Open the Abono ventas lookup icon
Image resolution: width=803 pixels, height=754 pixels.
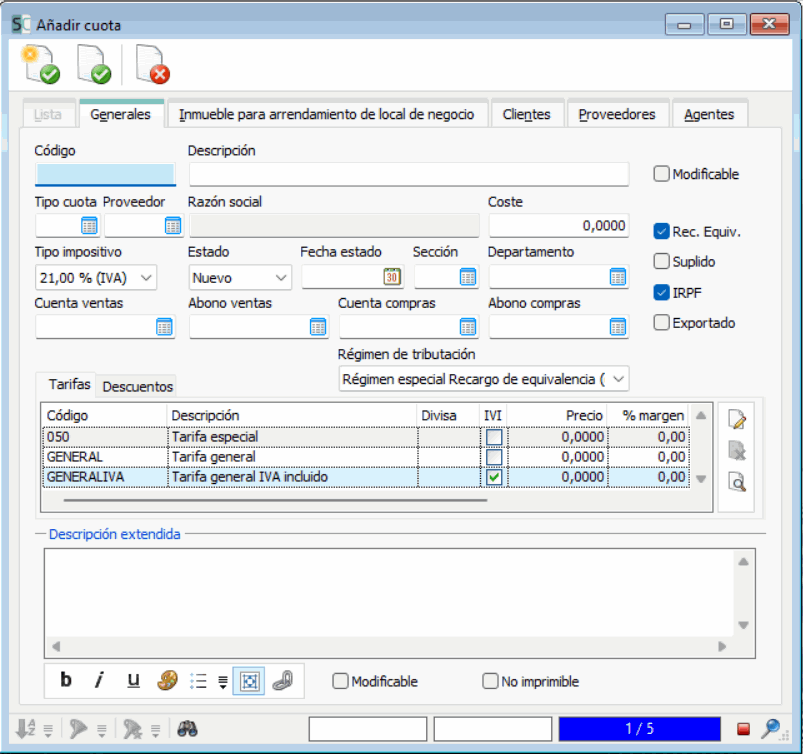click(318, 327)
